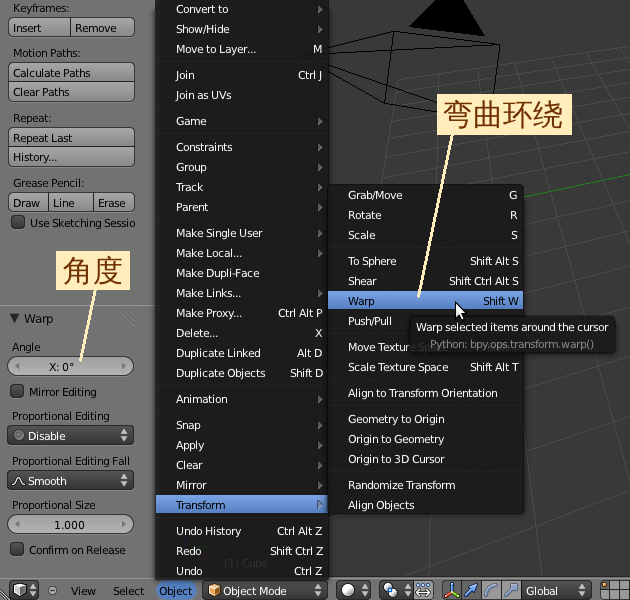This screenshot has width=630, height=600.
Task: Click the Object Mode cube icon
Action: pyautogui.click(x=215, y=590)
